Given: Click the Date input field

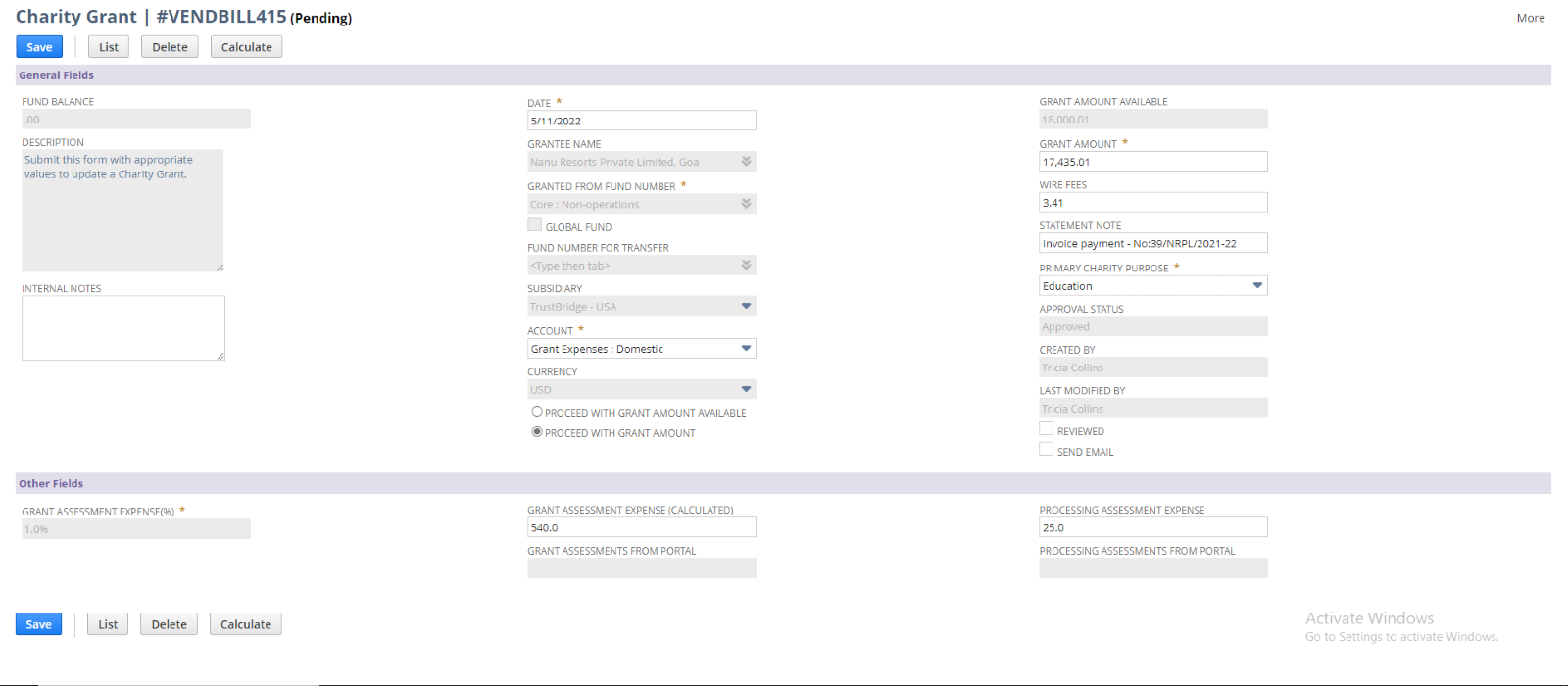Looking at the screenshot, I should pyautogui.click(x=641, y=122).
